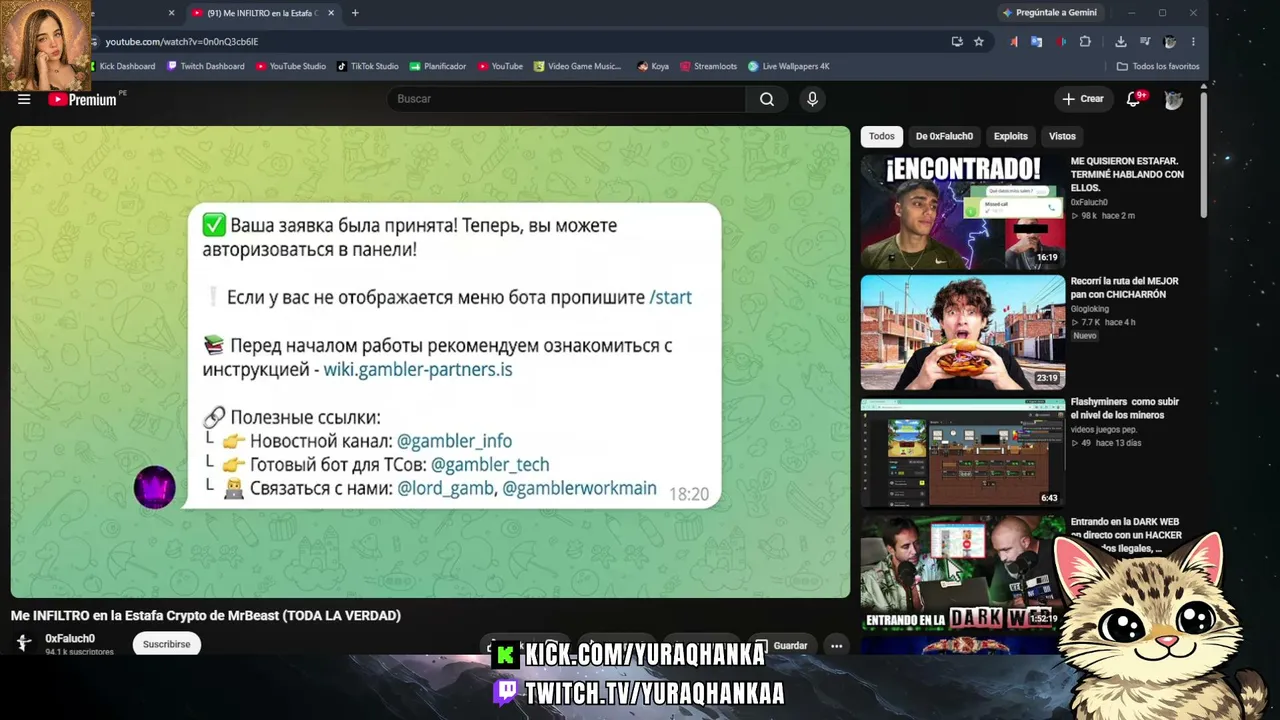The height and width of the screenshot is (720, 1280).
Task: Click the Crear button
Action: [x=1083, y=99]
